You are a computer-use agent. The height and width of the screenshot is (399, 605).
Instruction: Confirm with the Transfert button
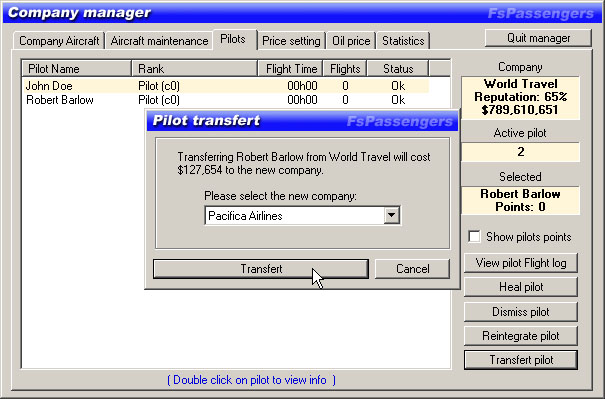[261, 269]
